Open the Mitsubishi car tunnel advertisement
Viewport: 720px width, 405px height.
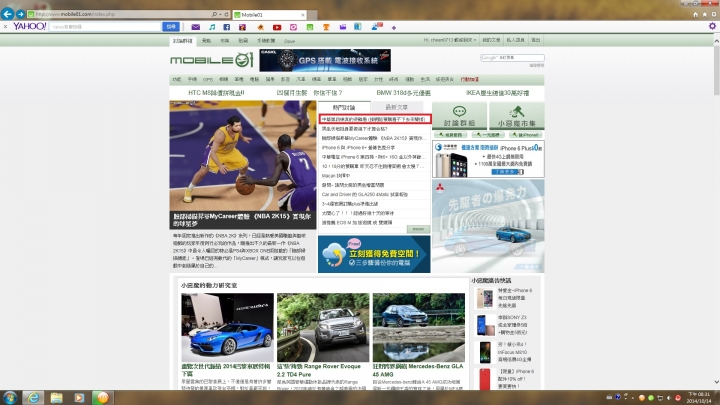click(488, 225)
